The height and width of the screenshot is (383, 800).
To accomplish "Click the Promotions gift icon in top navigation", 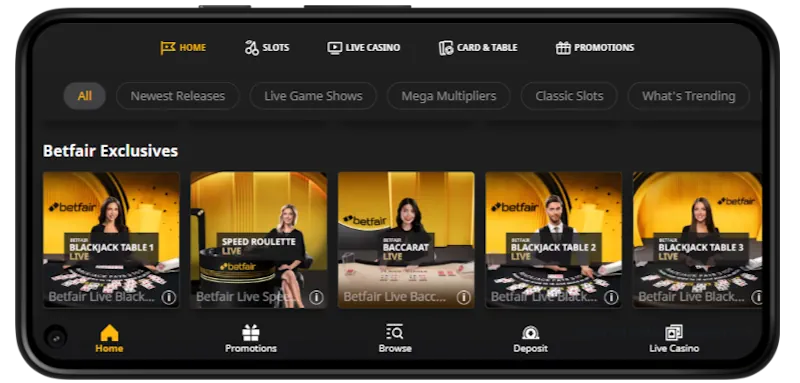I will (563, 48).
